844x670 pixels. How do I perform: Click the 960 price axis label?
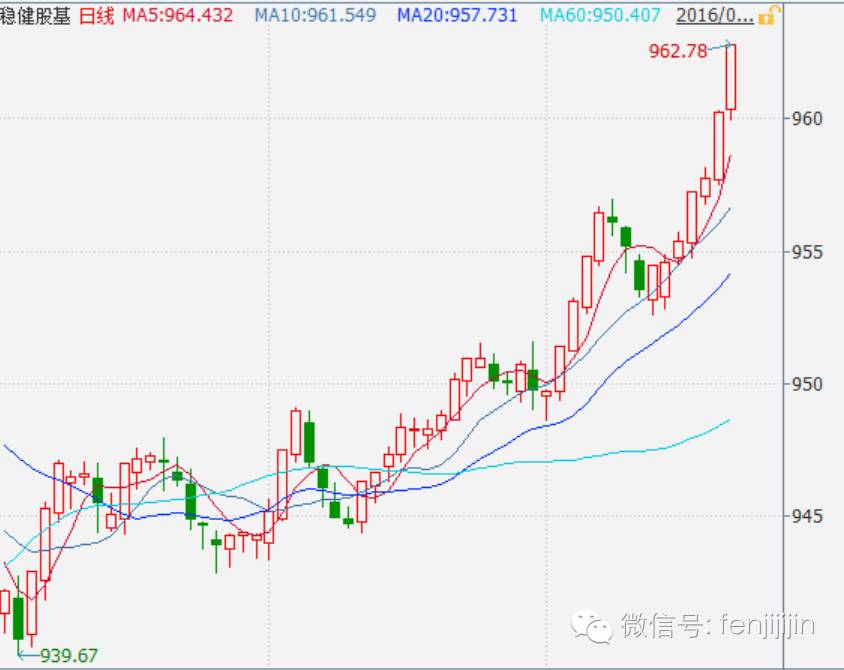pyautogui.click(x=807, y=118)
